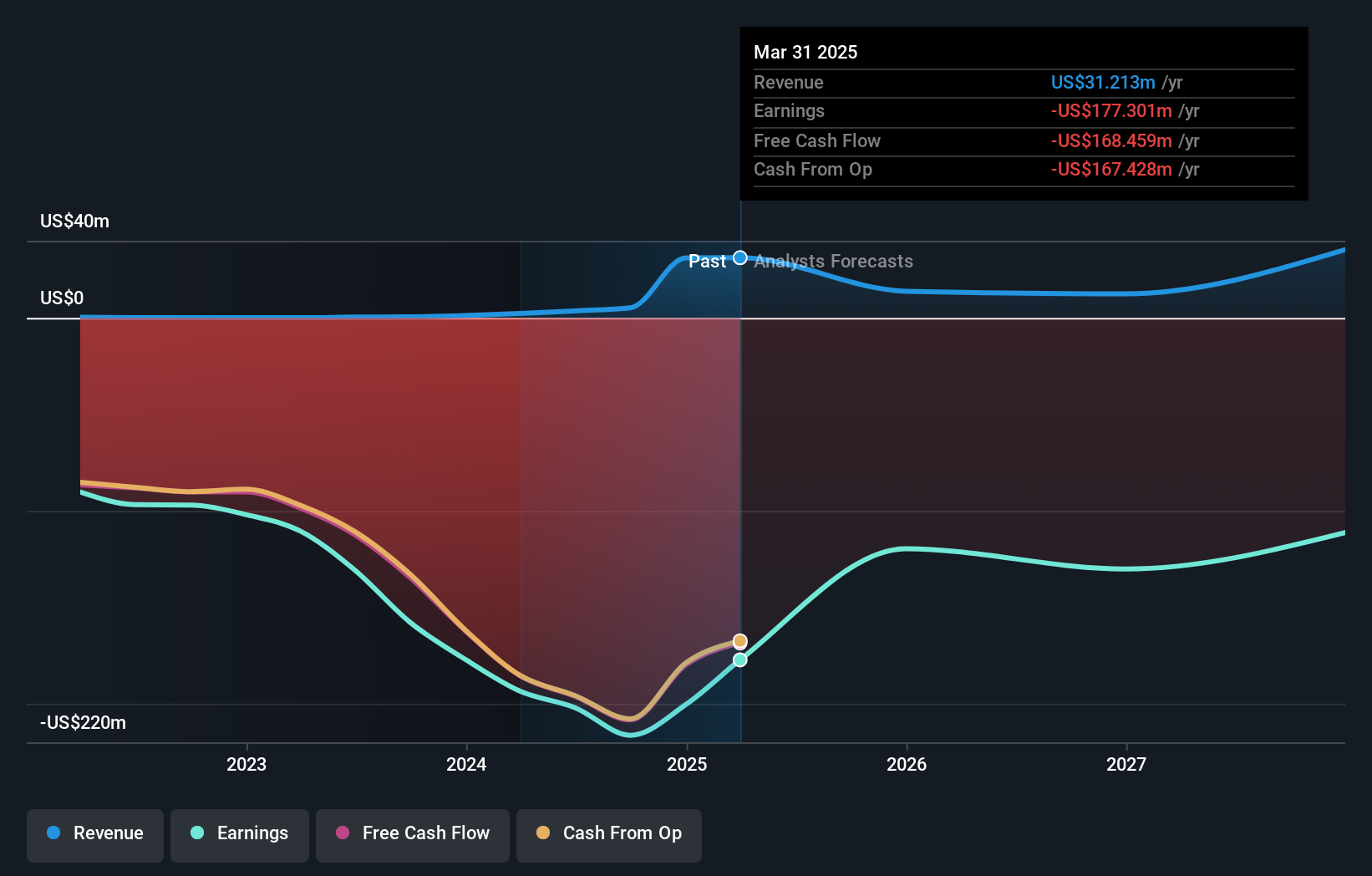Screen dimensions: 1372x876
Task: Click the -US$220m y-axis label
Action: tap(83, 722)
